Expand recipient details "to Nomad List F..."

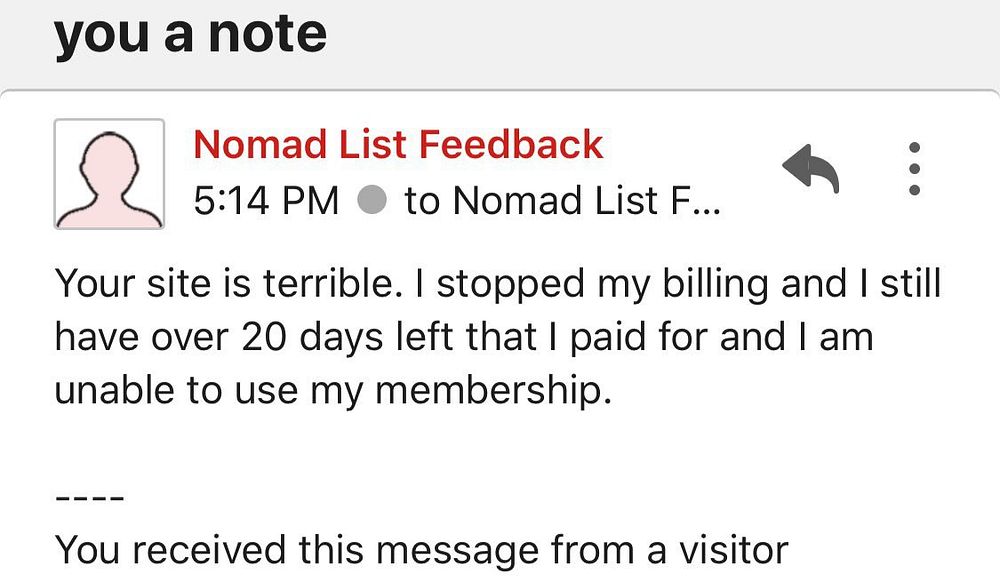coord(561,201)
